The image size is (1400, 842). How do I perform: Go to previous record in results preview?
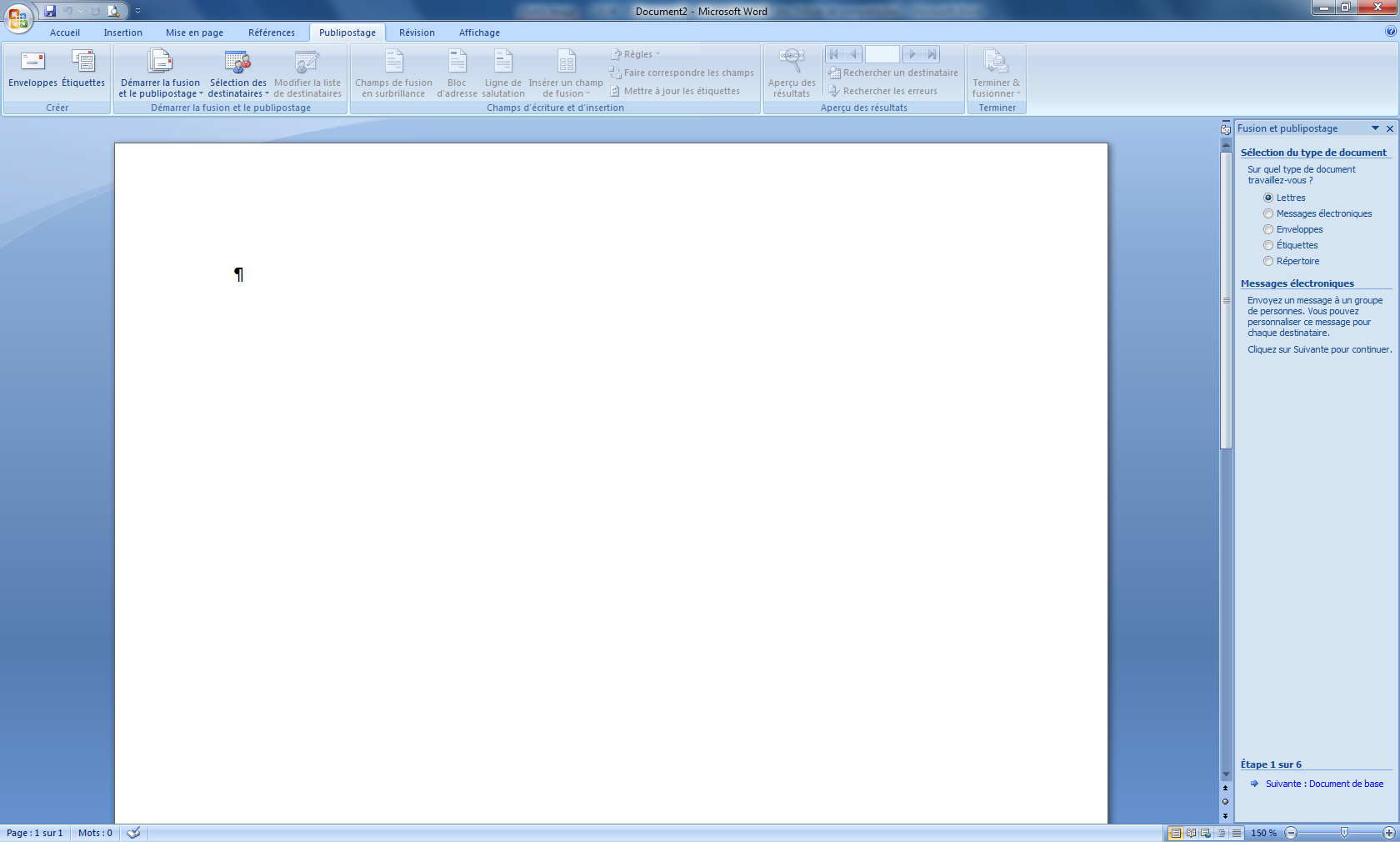tap(852, 54)
